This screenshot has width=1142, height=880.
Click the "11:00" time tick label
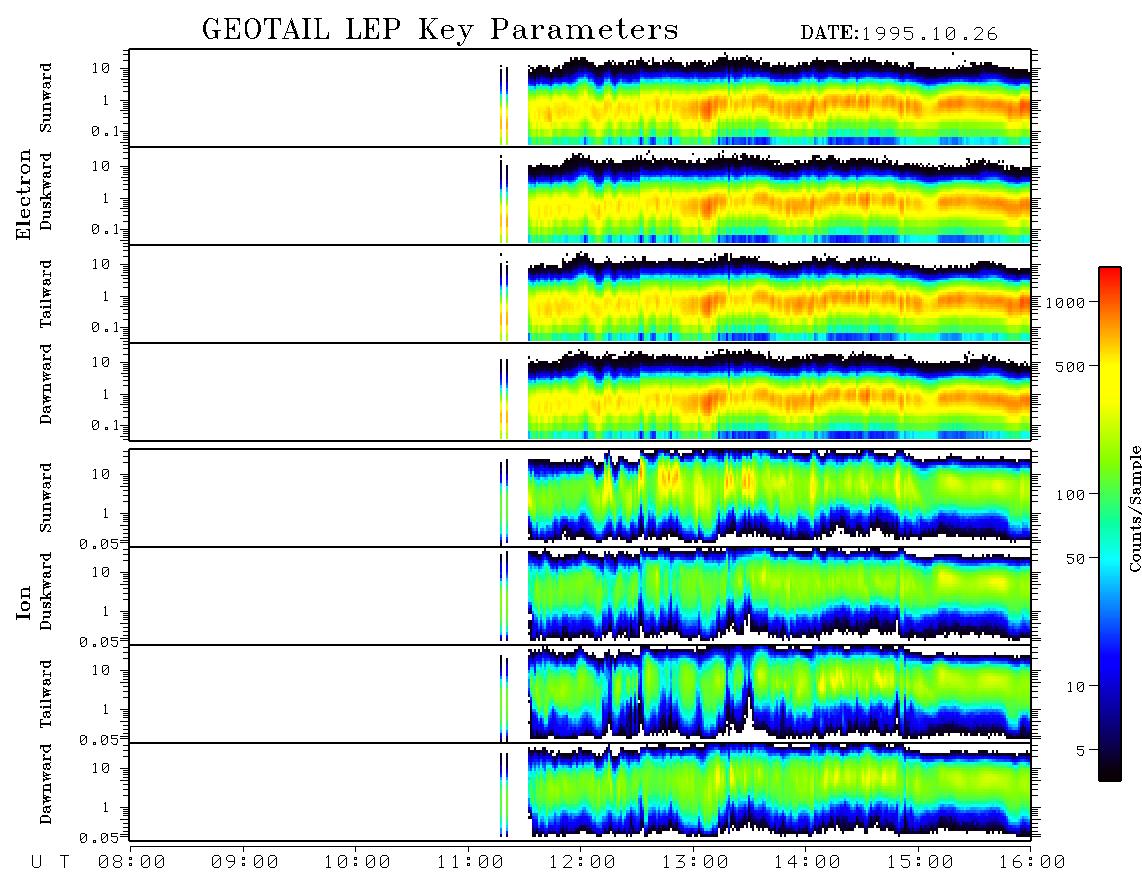tap(470, 863)
